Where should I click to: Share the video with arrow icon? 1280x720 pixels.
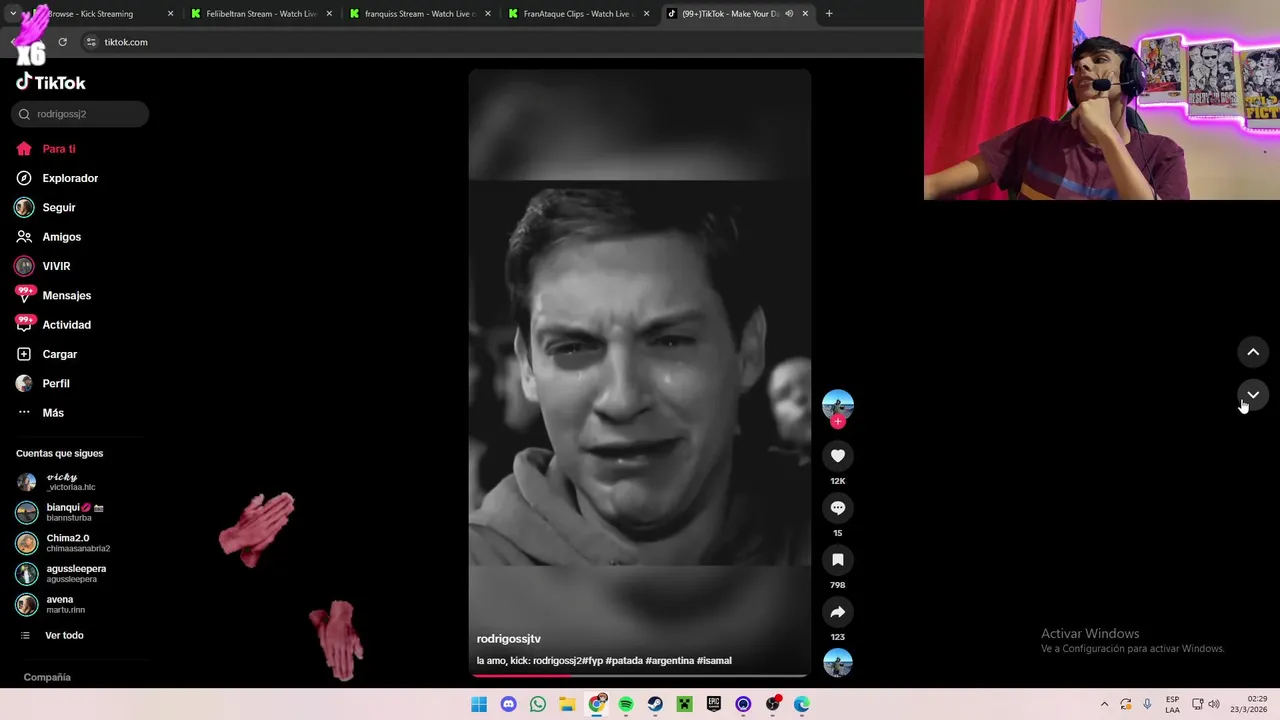[838, 612]
